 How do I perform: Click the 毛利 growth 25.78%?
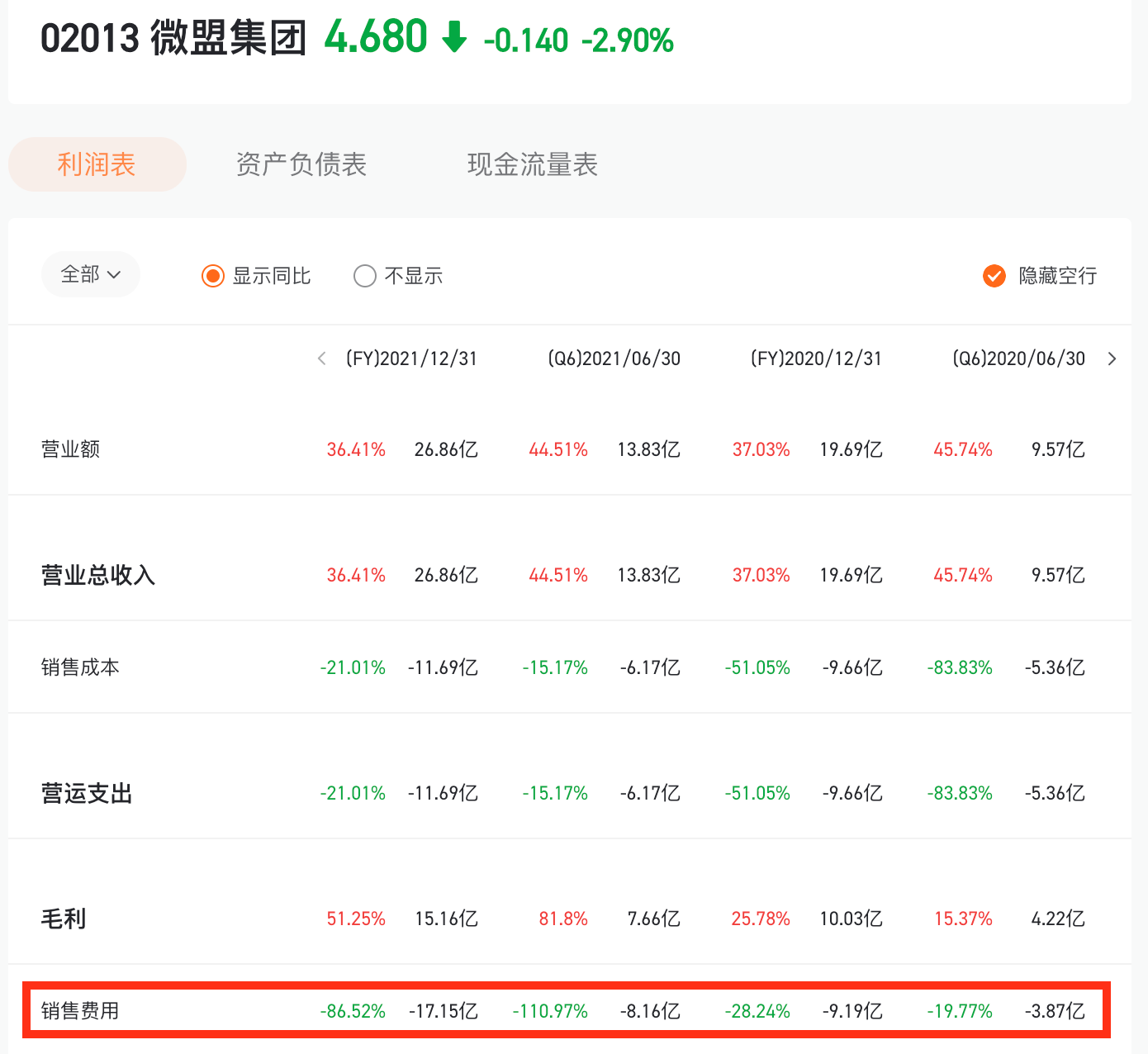tap(761, 919)
